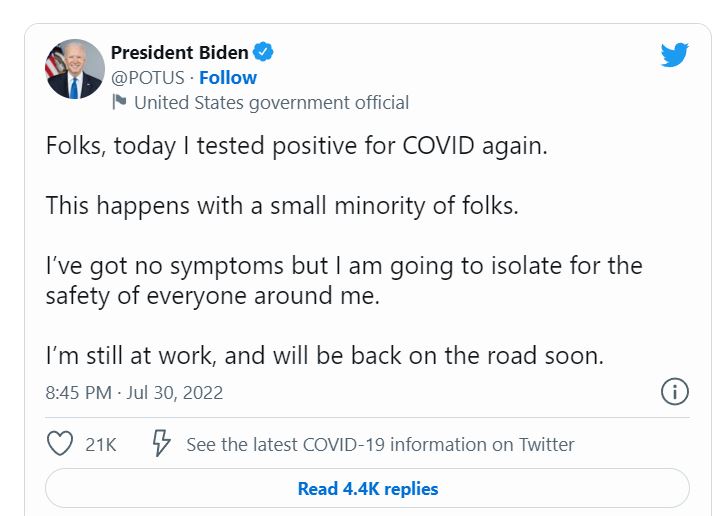The height and width of the screenshot is (516, 720).
Task: Click the Twitter bird logo
Action: tap(675, 55)
